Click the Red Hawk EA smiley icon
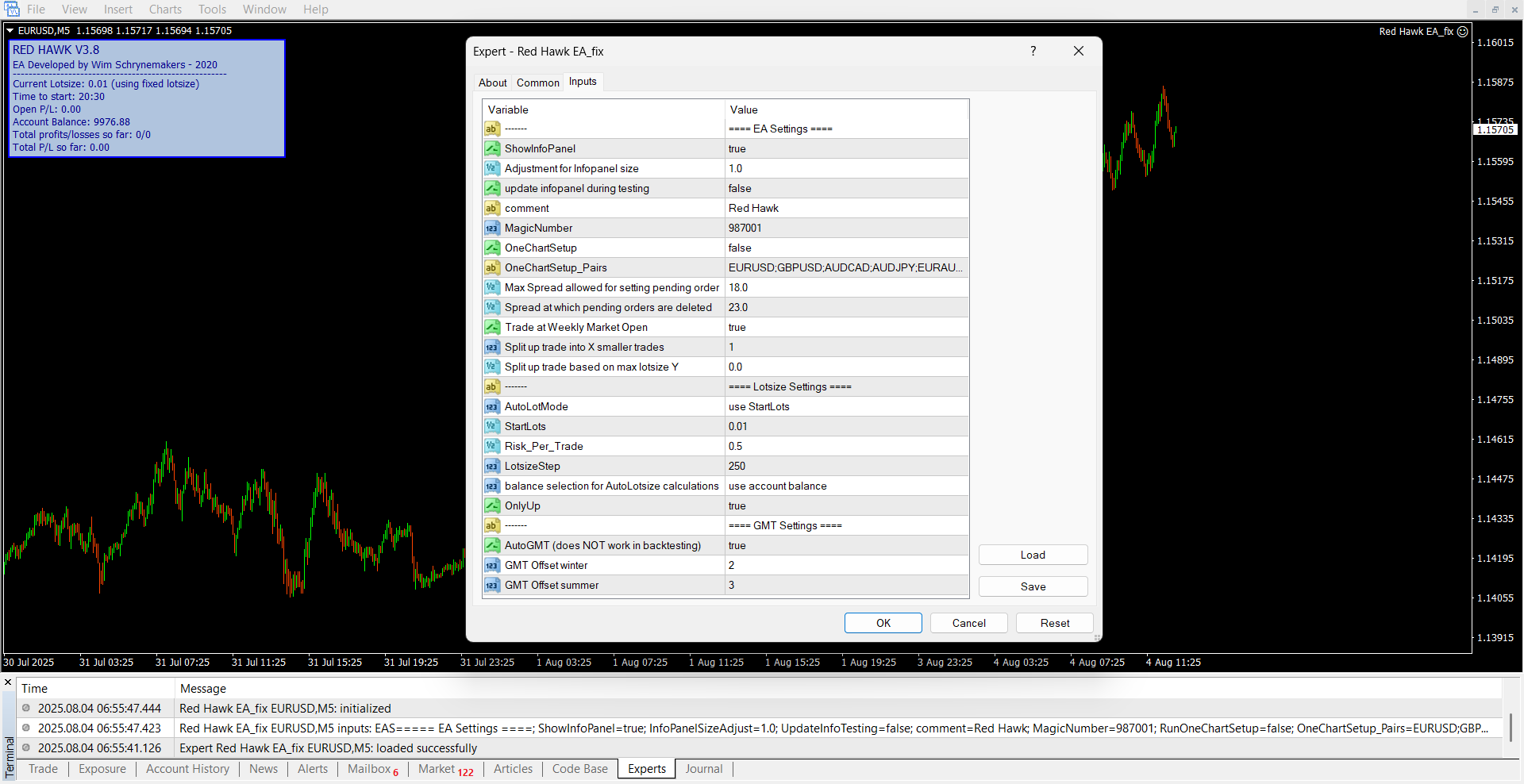This screenshot has width=1524, height=784. tap(1462, 32)
